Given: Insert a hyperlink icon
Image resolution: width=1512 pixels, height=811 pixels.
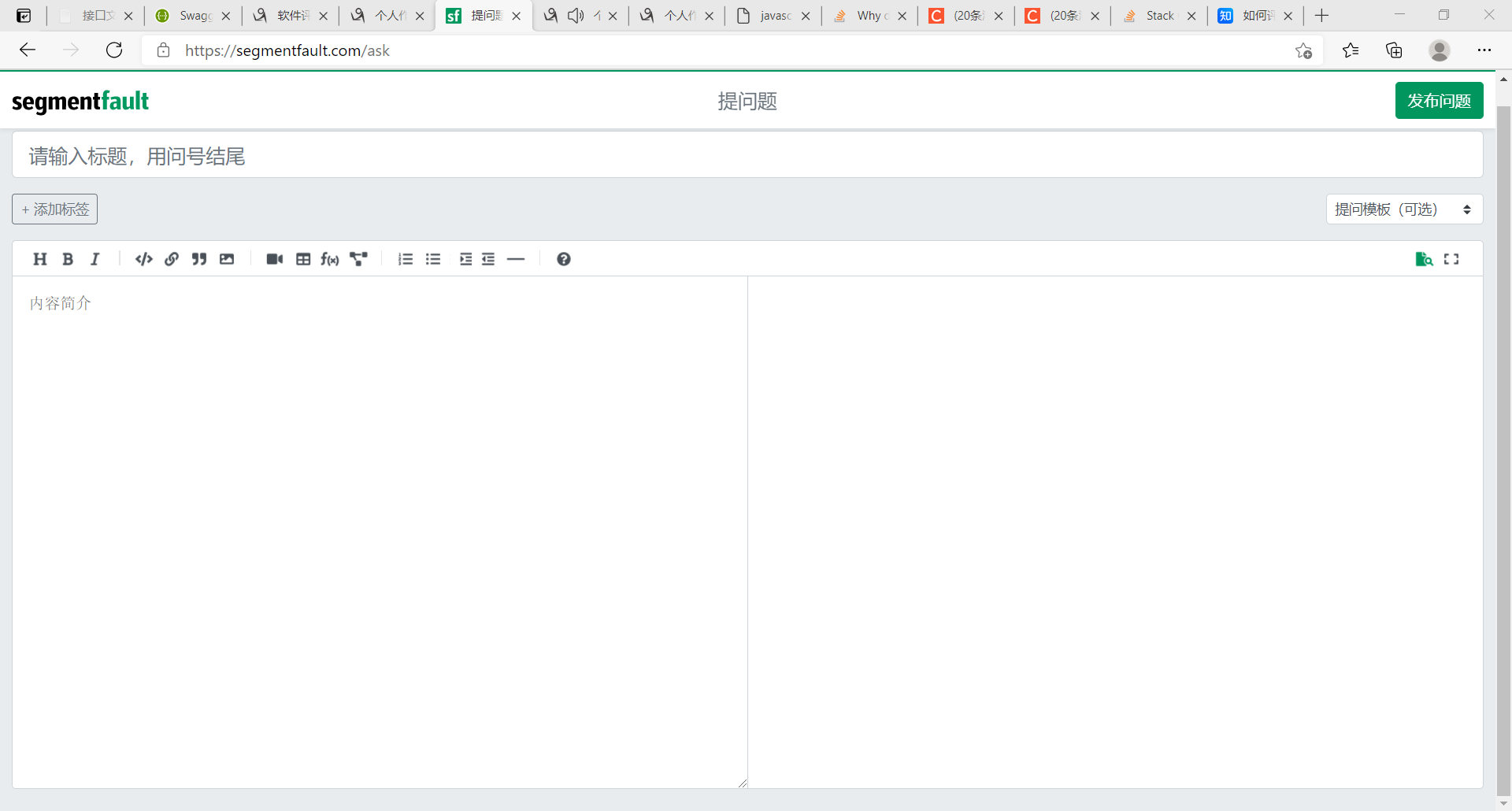Looking at the screenshot, I should pyautogui.click(x=172, y=259).
